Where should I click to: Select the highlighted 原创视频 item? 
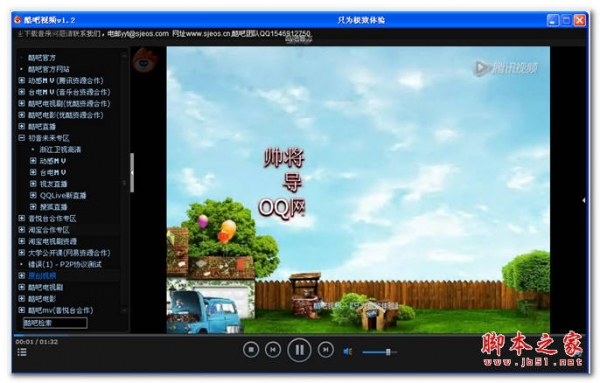42,275
